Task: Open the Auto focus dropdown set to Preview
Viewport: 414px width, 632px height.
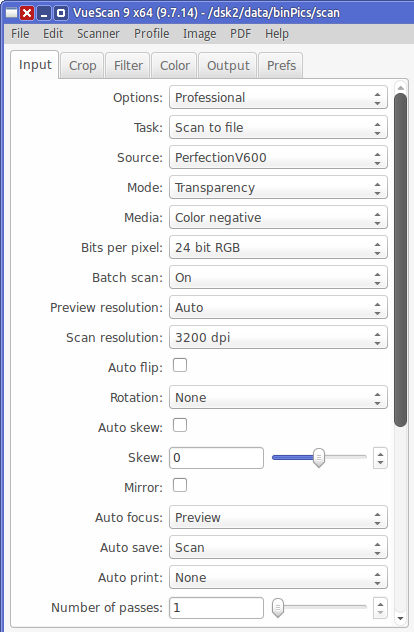Action: (x=278, y=518)
